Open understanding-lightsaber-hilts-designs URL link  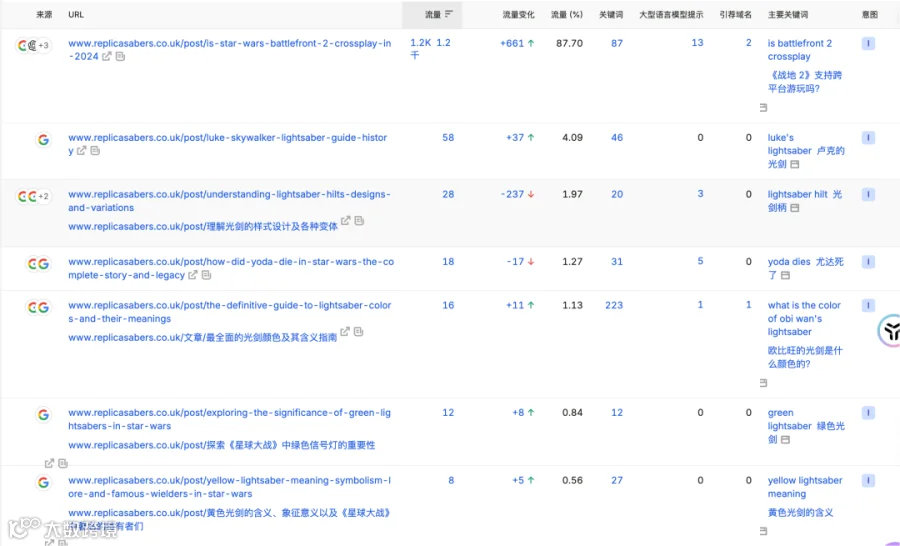(x=229, y=201)
